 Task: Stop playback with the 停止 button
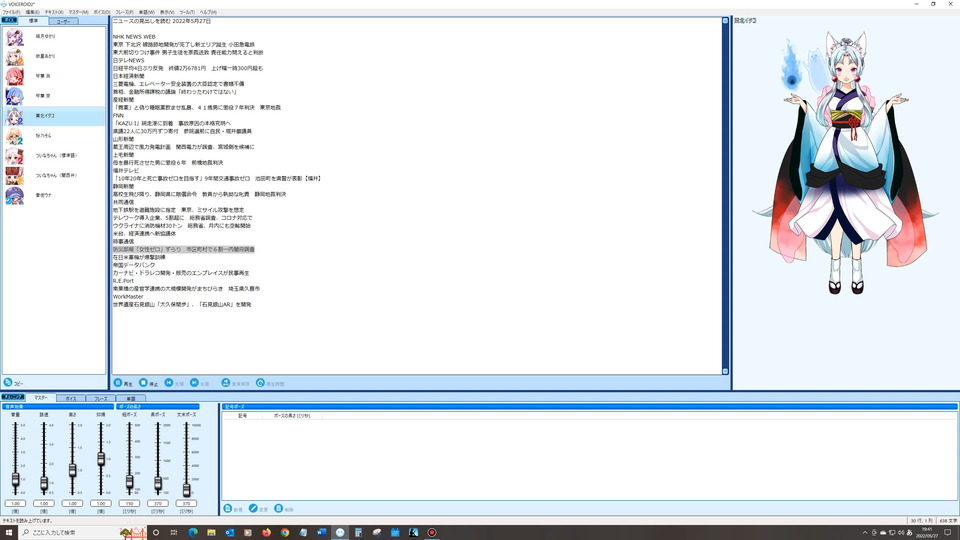tap(143, 383)
